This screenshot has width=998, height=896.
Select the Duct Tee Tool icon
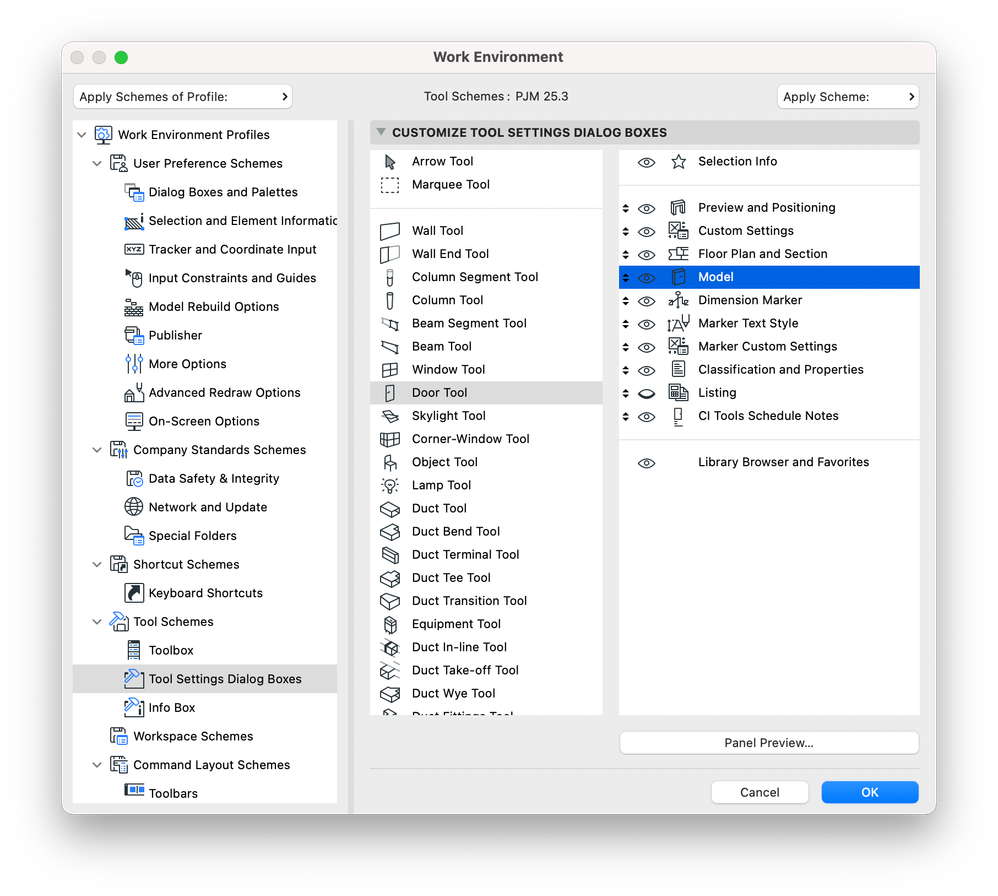(390, 578)
